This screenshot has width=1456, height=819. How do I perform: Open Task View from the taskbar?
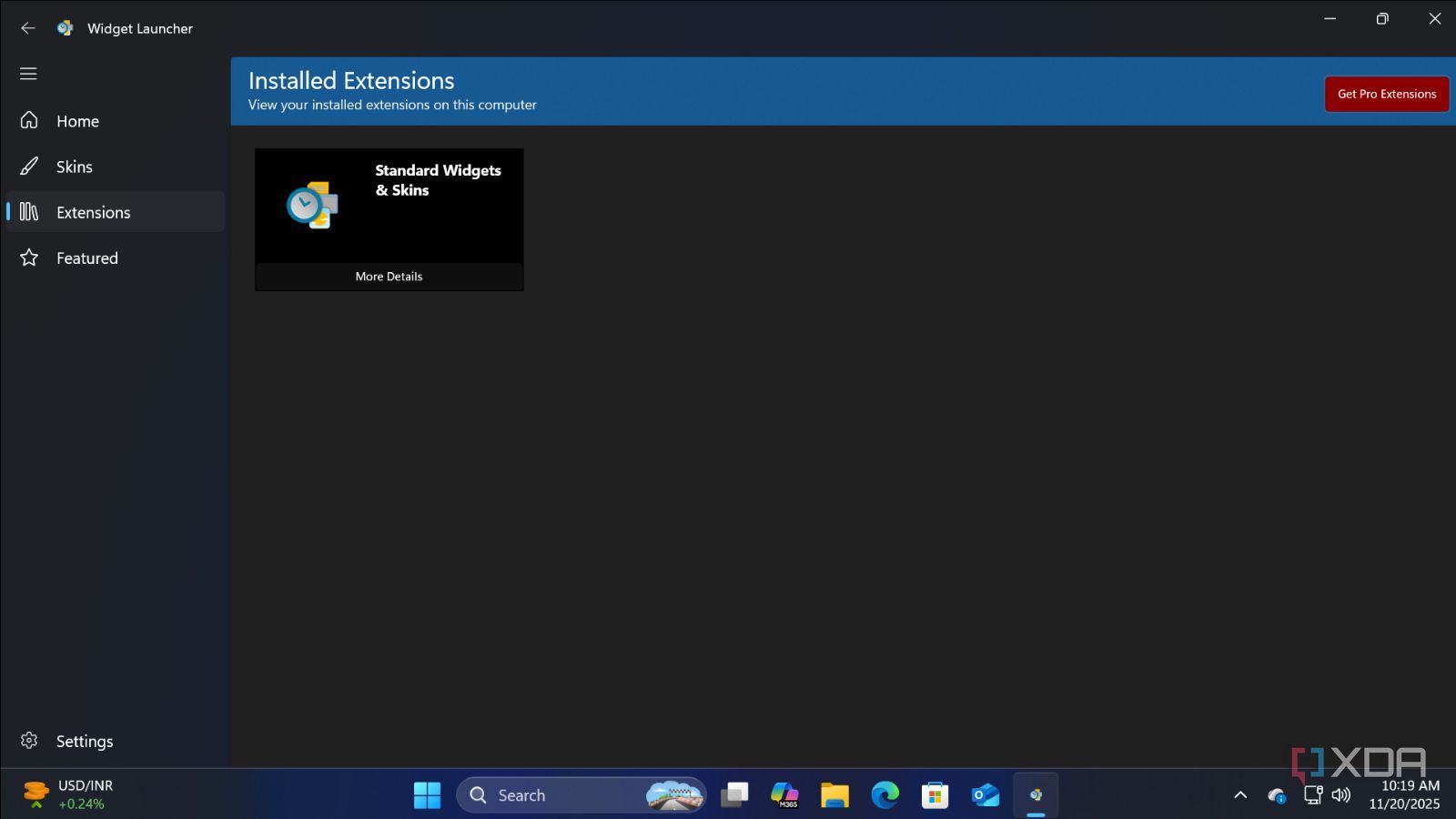[734, 794]
